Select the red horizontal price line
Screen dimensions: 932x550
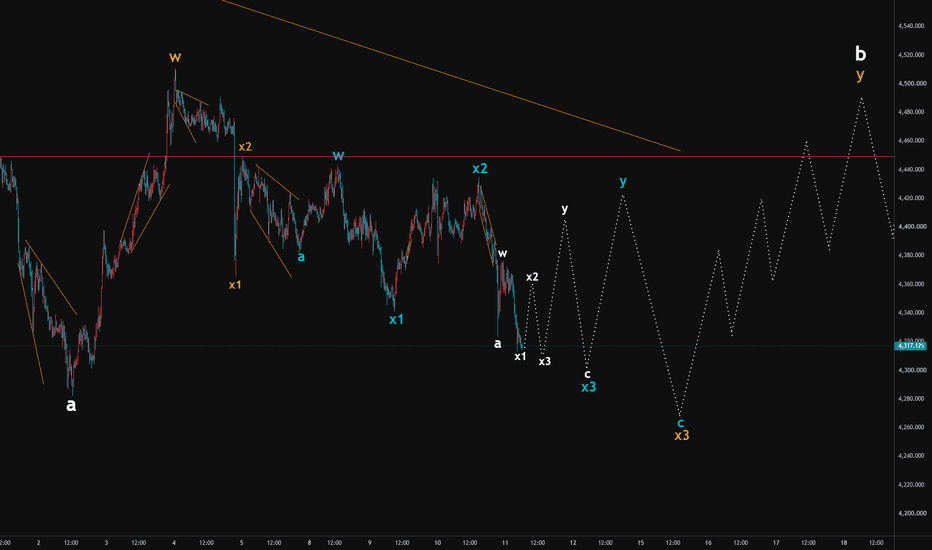447,156
